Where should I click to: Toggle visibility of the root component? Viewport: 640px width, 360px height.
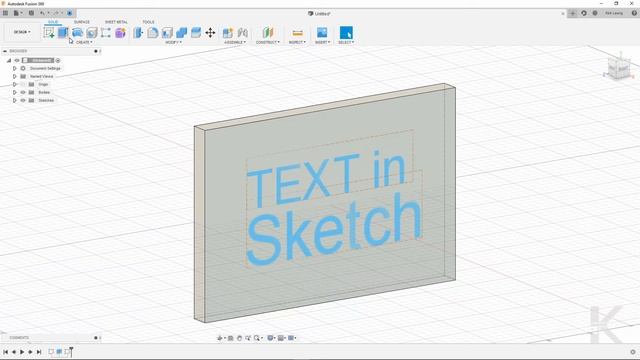coord(17,60)
